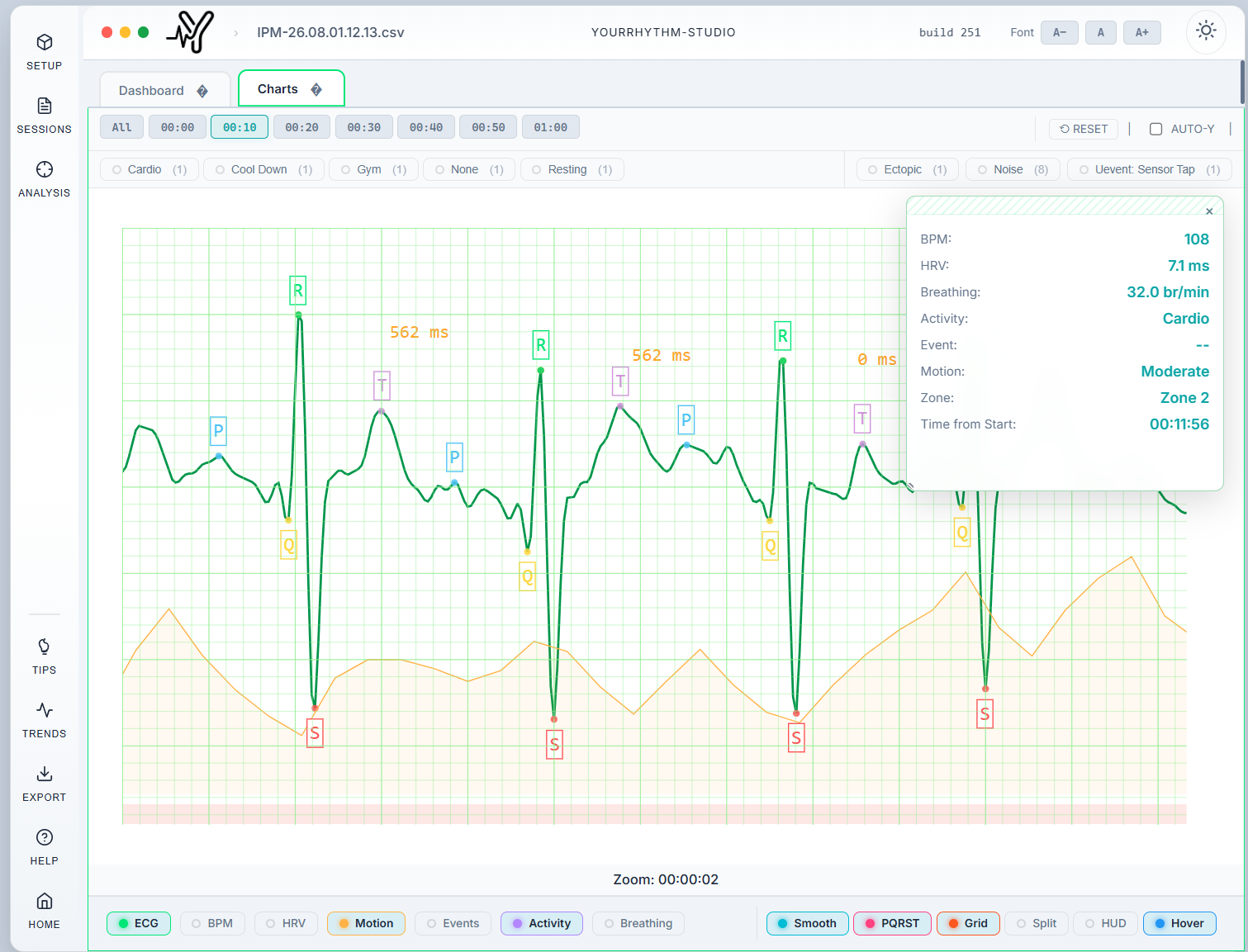Filter by Cardio activity

click(149, 169)
